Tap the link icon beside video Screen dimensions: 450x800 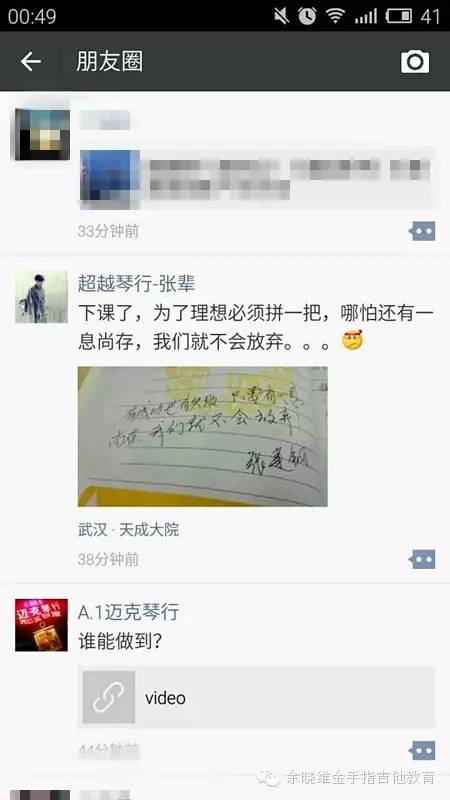click(x=109, y=697)
